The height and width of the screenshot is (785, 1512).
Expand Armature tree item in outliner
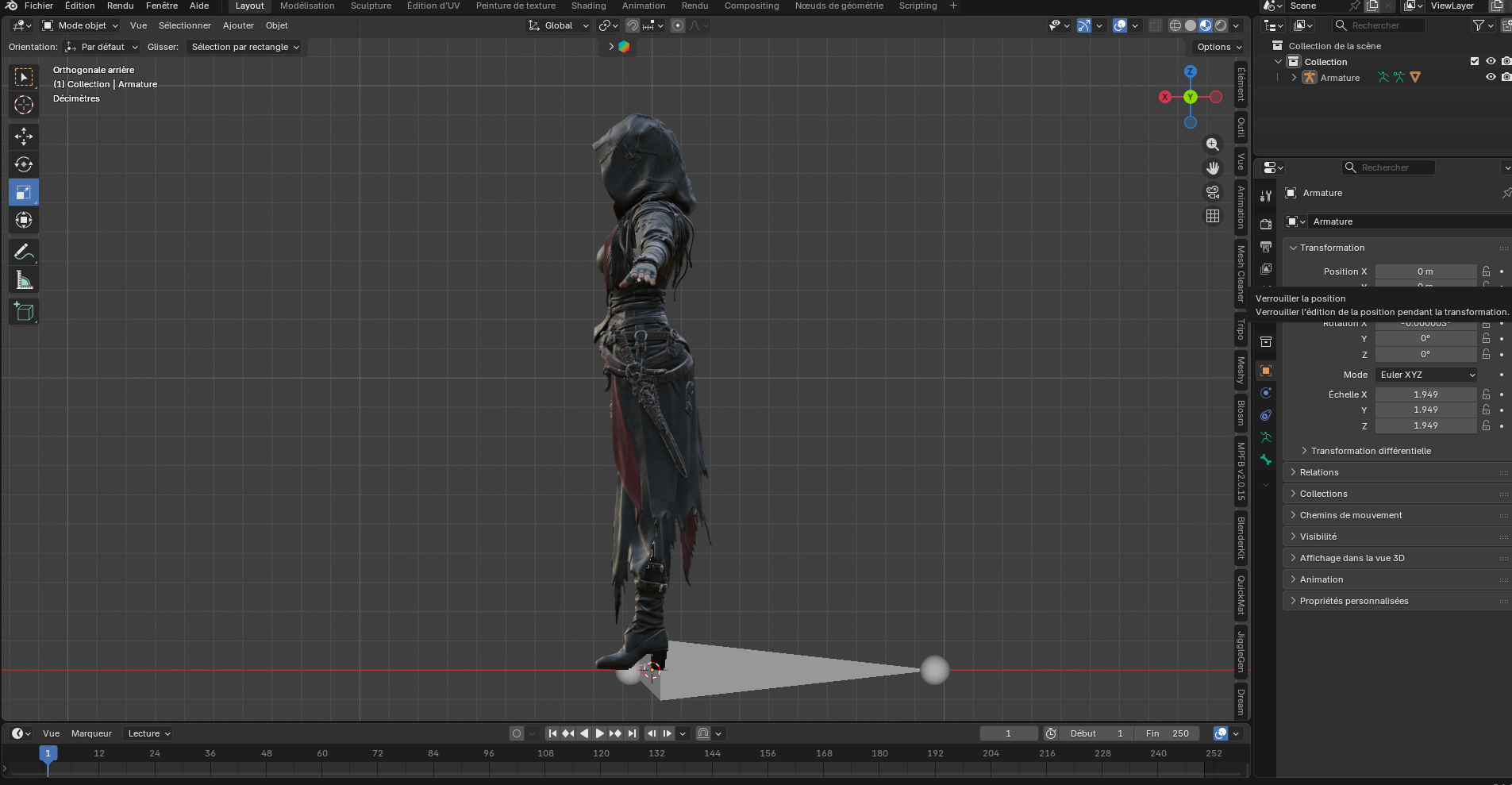coord(1294,77)
